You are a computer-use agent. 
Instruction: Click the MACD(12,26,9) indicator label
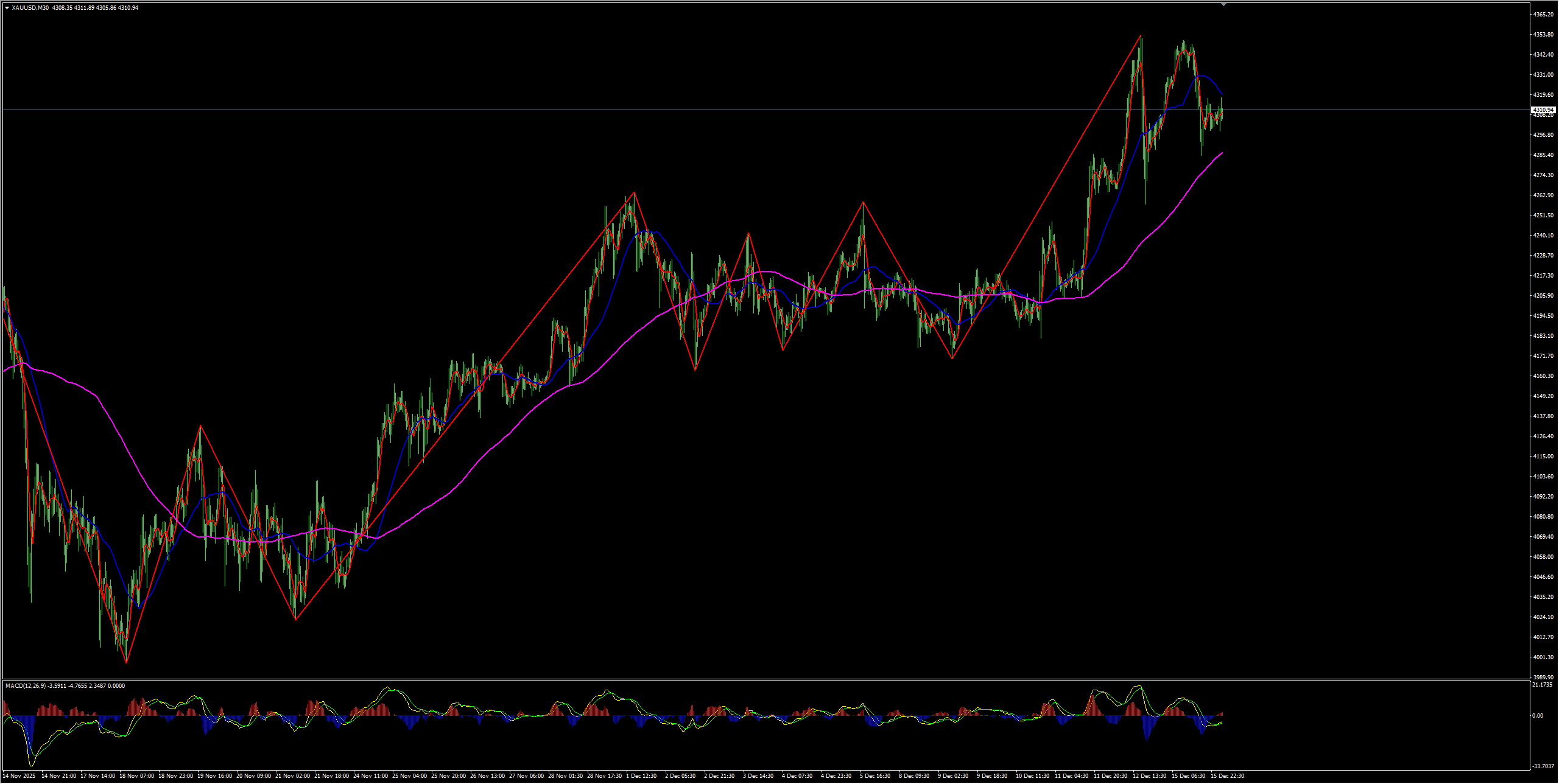coord(24,685)
